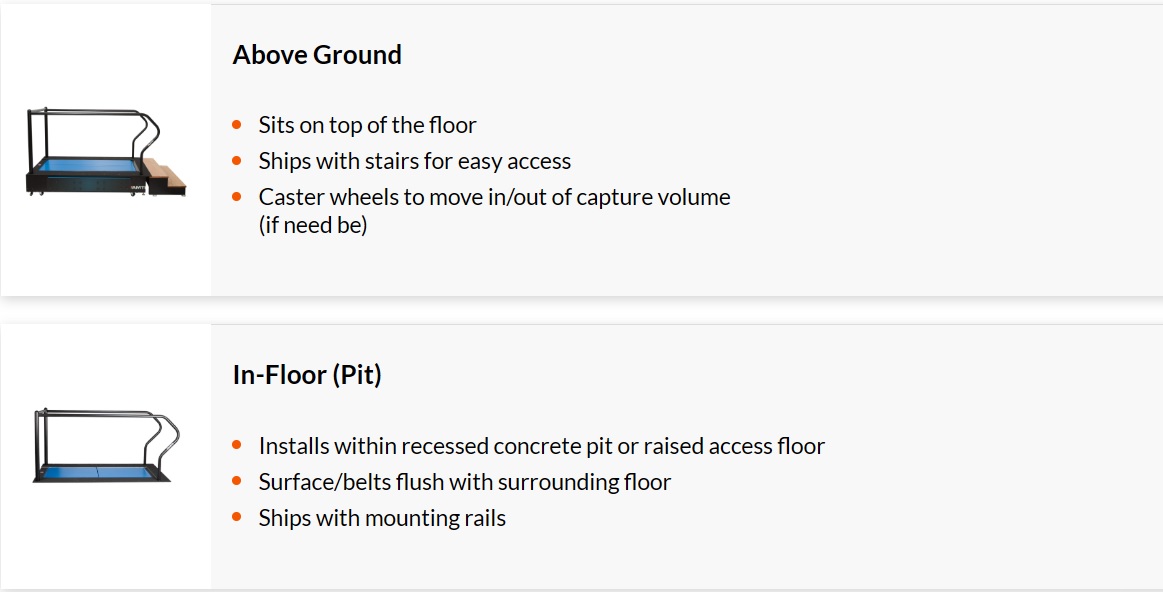The height and width of the screenshot is (592, 1163).
Task: Click the In-Floor (Pit) treadmill image
Action: coord(106,446)
